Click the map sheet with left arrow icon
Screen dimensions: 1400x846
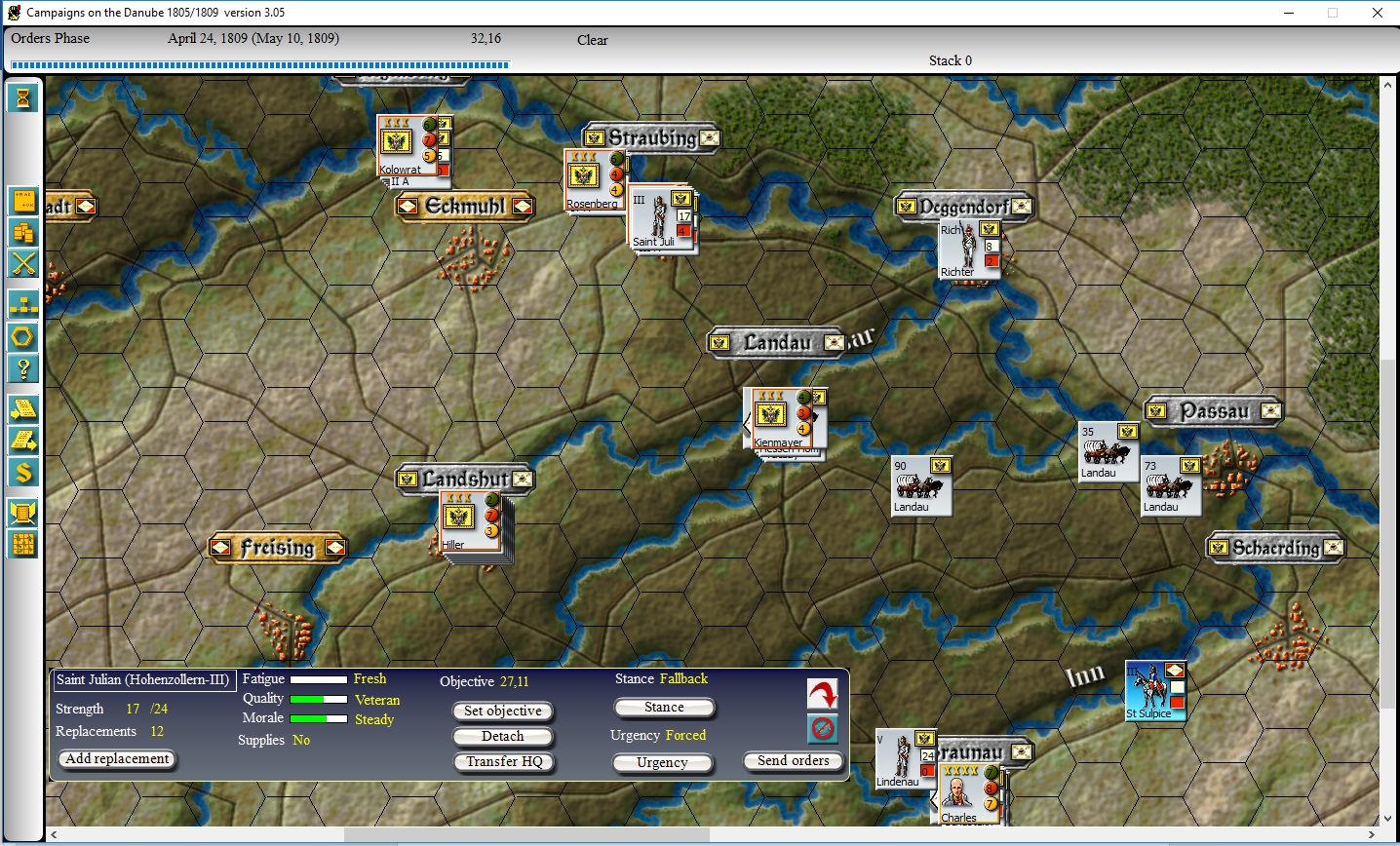[23, 409]
